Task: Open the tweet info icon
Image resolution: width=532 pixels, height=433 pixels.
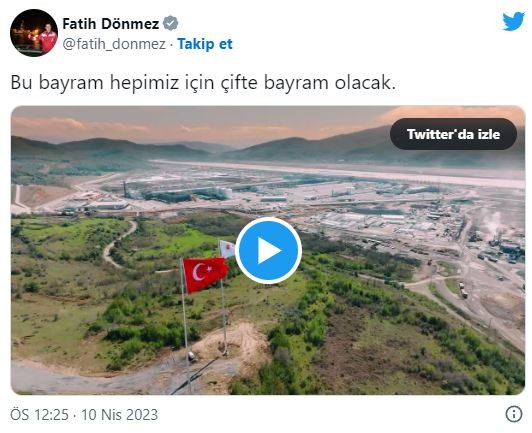Action: coord(514,414)
